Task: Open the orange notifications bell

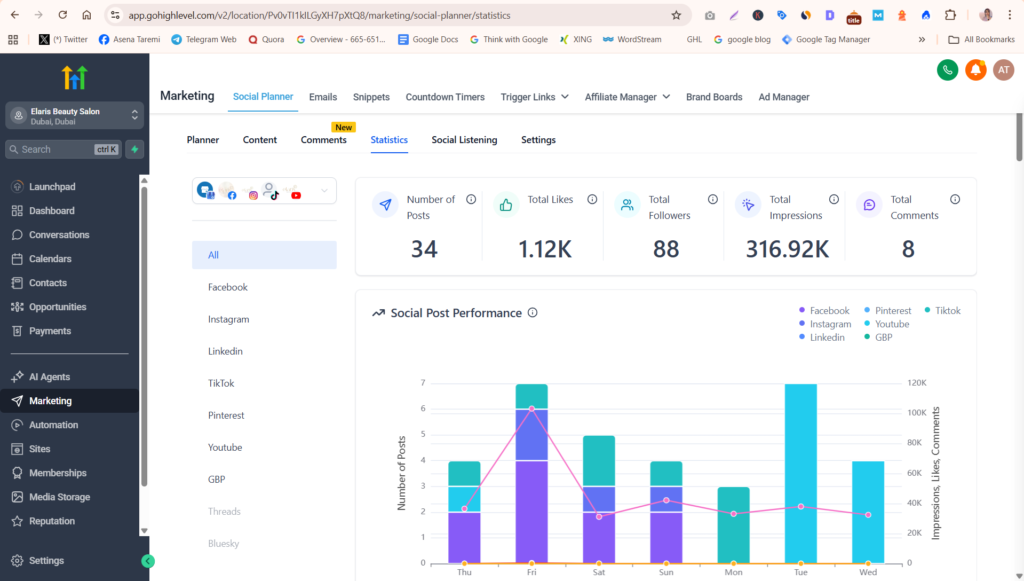Action: point(976,70)
